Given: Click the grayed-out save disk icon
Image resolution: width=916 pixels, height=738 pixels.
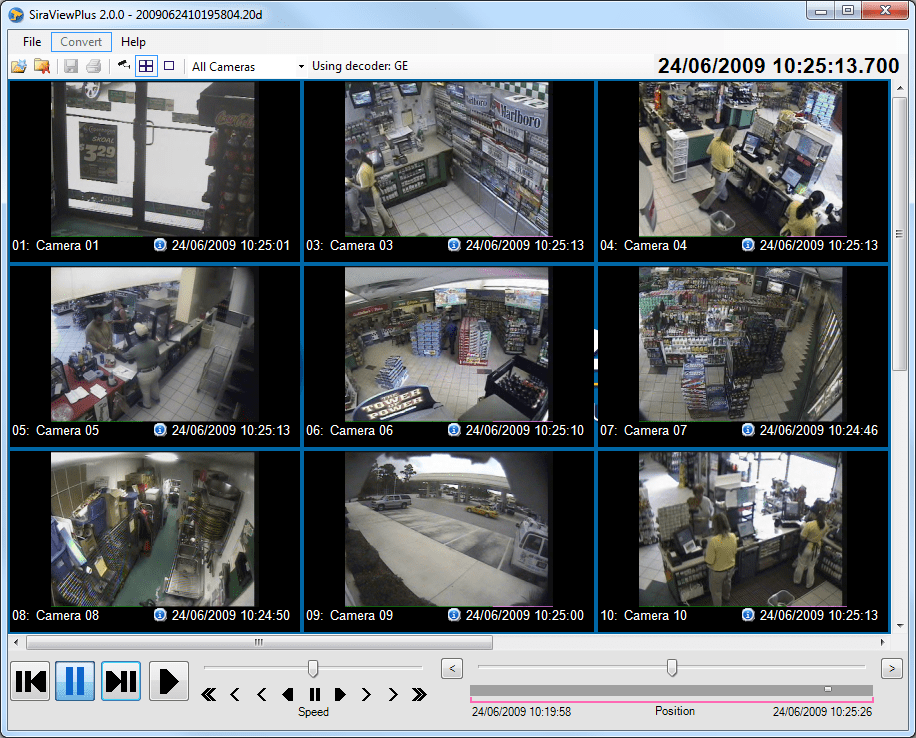Looking at the screenshot, I should click(71, 66).
